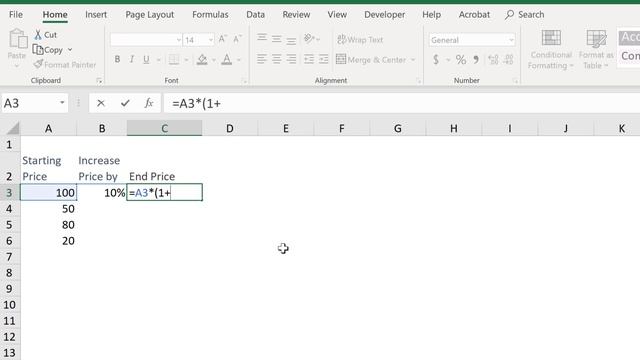Open the Help tab
Viewport: 640px width, 360px height.
[431, 15]
